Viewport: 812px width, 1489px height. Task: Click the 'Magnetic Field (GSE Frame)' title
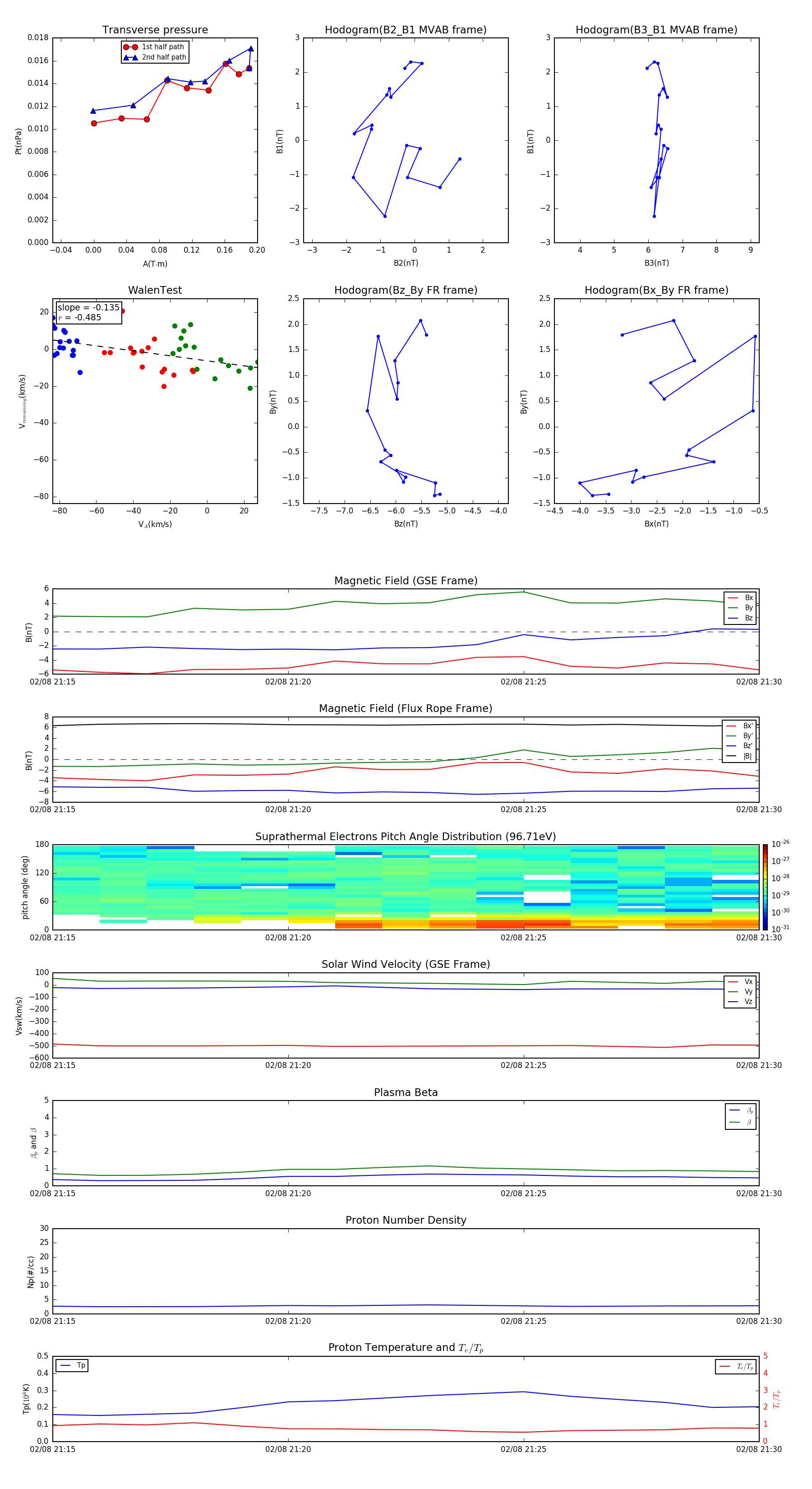(x=406, y=581)
